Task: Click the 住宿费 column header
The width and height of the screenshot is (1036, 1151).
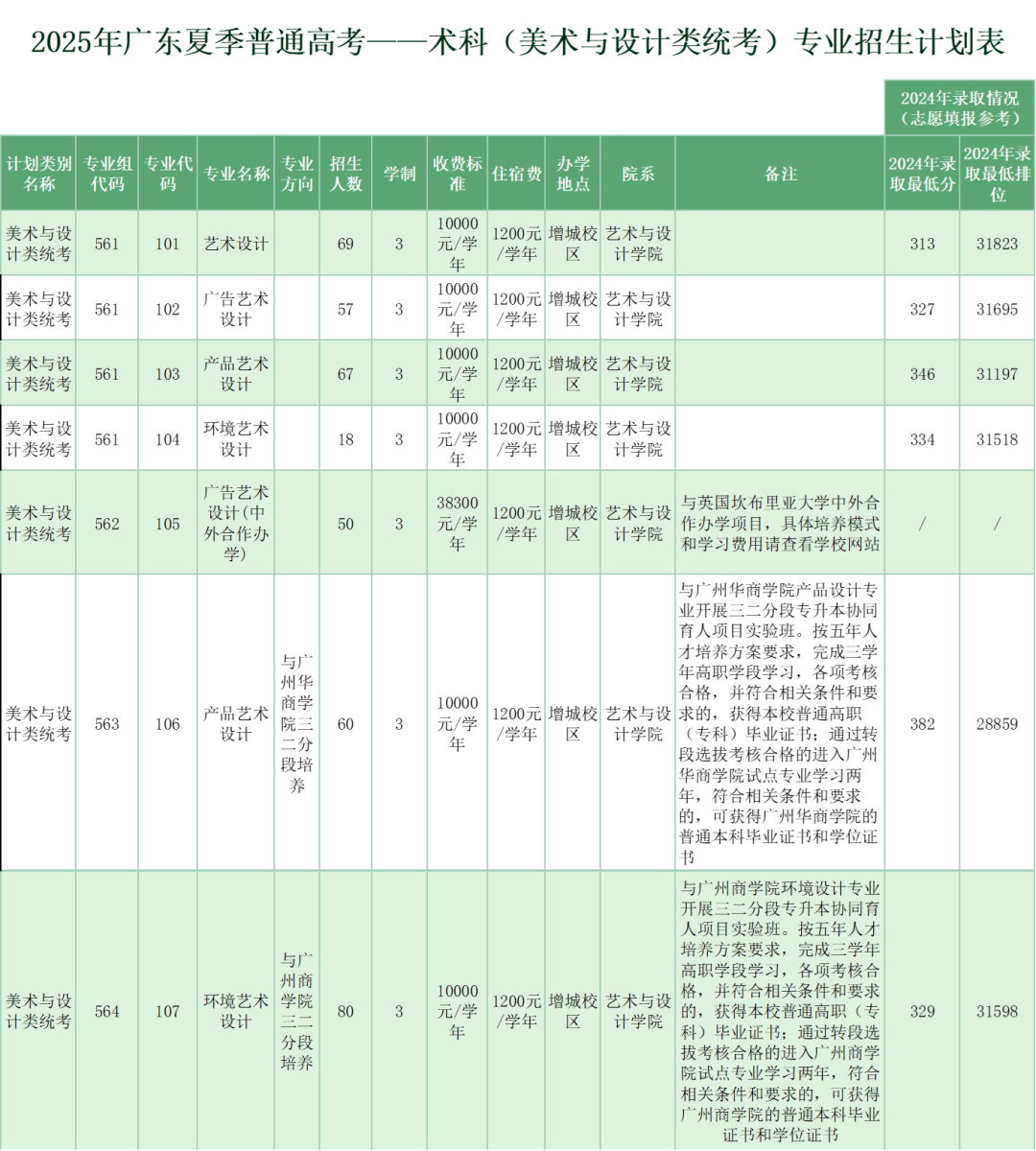Action: pos(517,174)
